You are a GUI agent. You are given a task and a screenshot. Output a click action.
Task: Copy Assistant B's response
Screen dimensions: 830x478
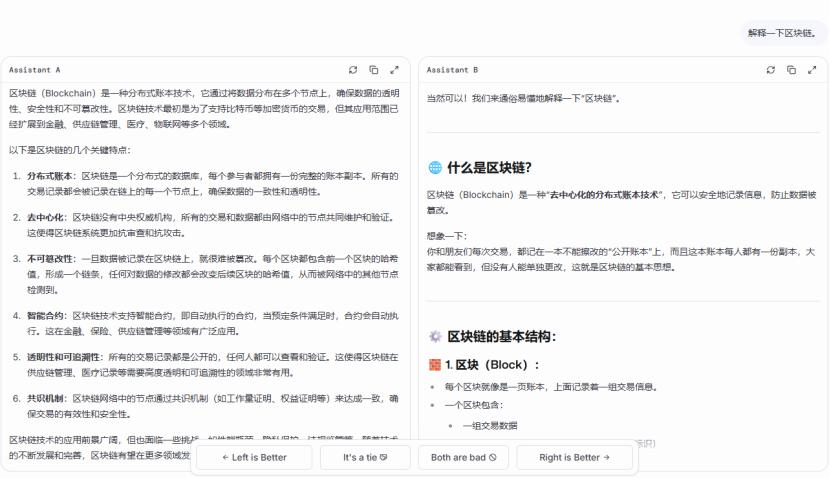click(791, 70)
